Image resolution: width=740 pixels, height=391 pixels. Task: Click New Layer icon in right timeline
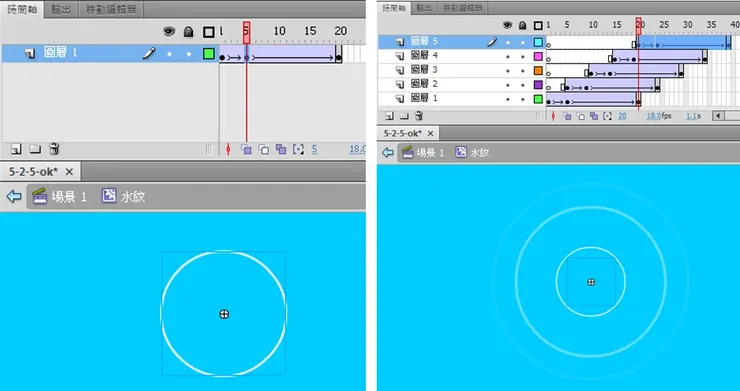[390, 116]
